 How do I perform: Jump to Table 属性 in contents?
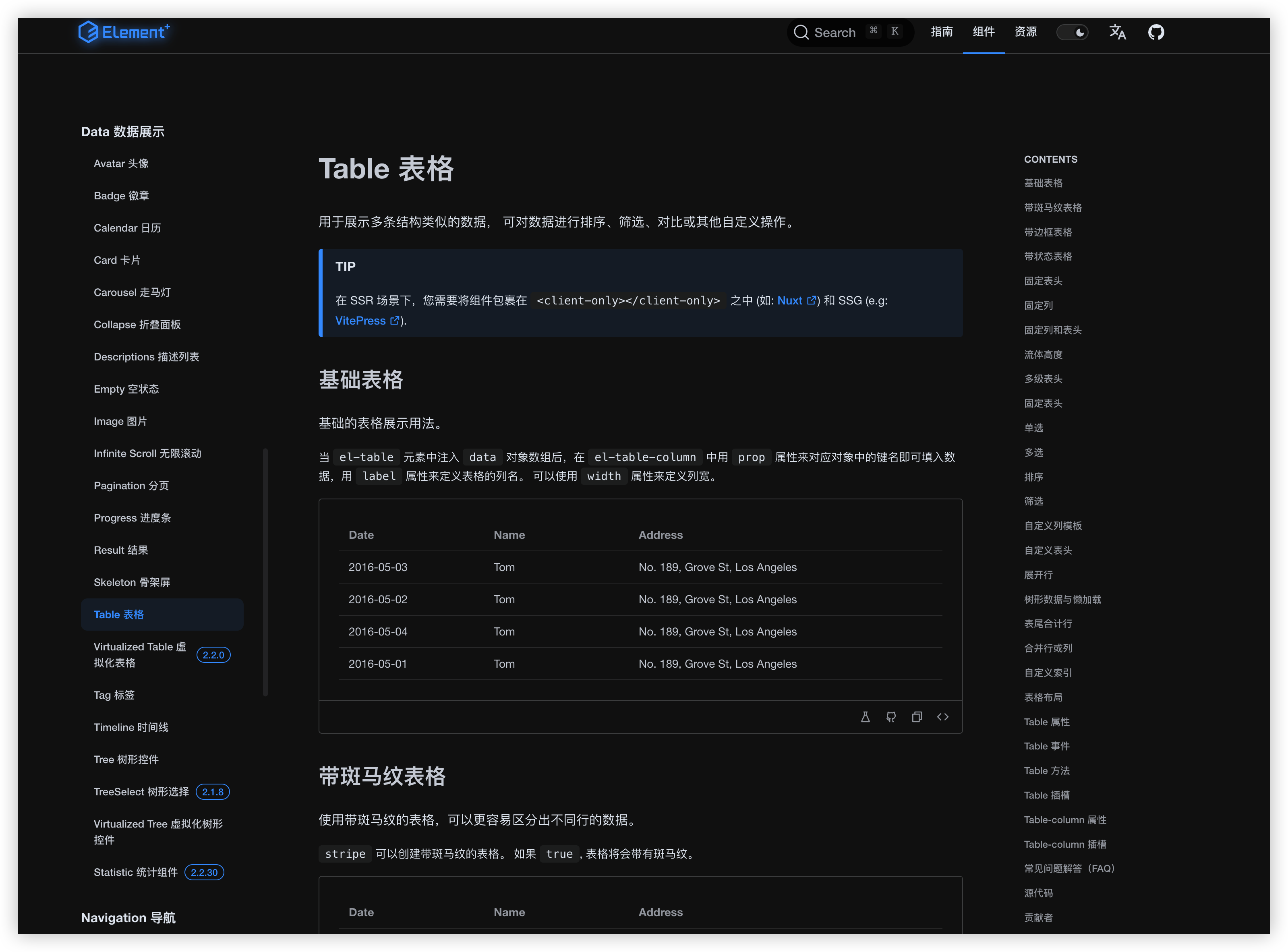tap(1046, 722)
